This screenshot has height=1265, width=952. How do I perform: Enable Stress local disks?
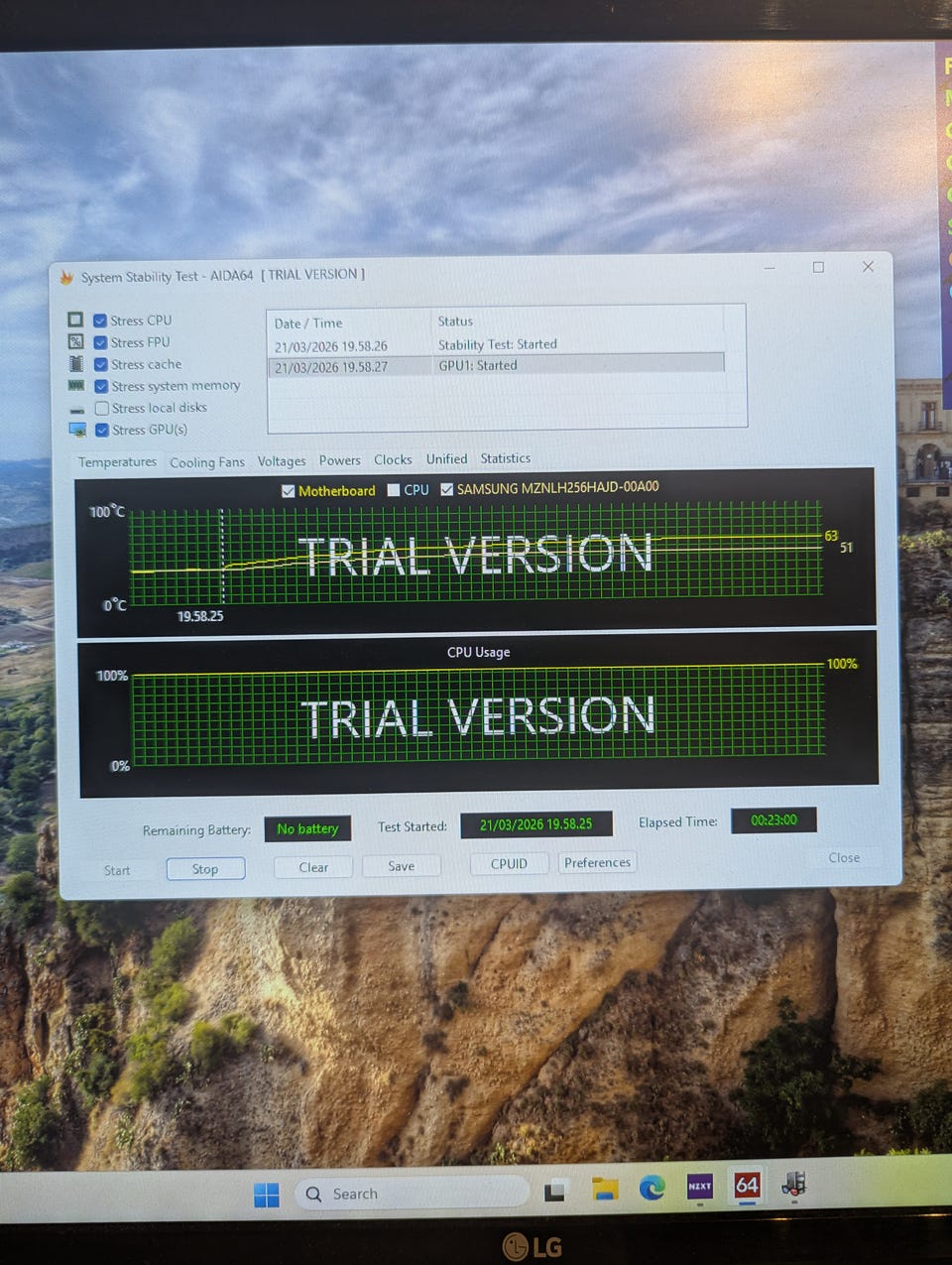click(x=102, y=408)
